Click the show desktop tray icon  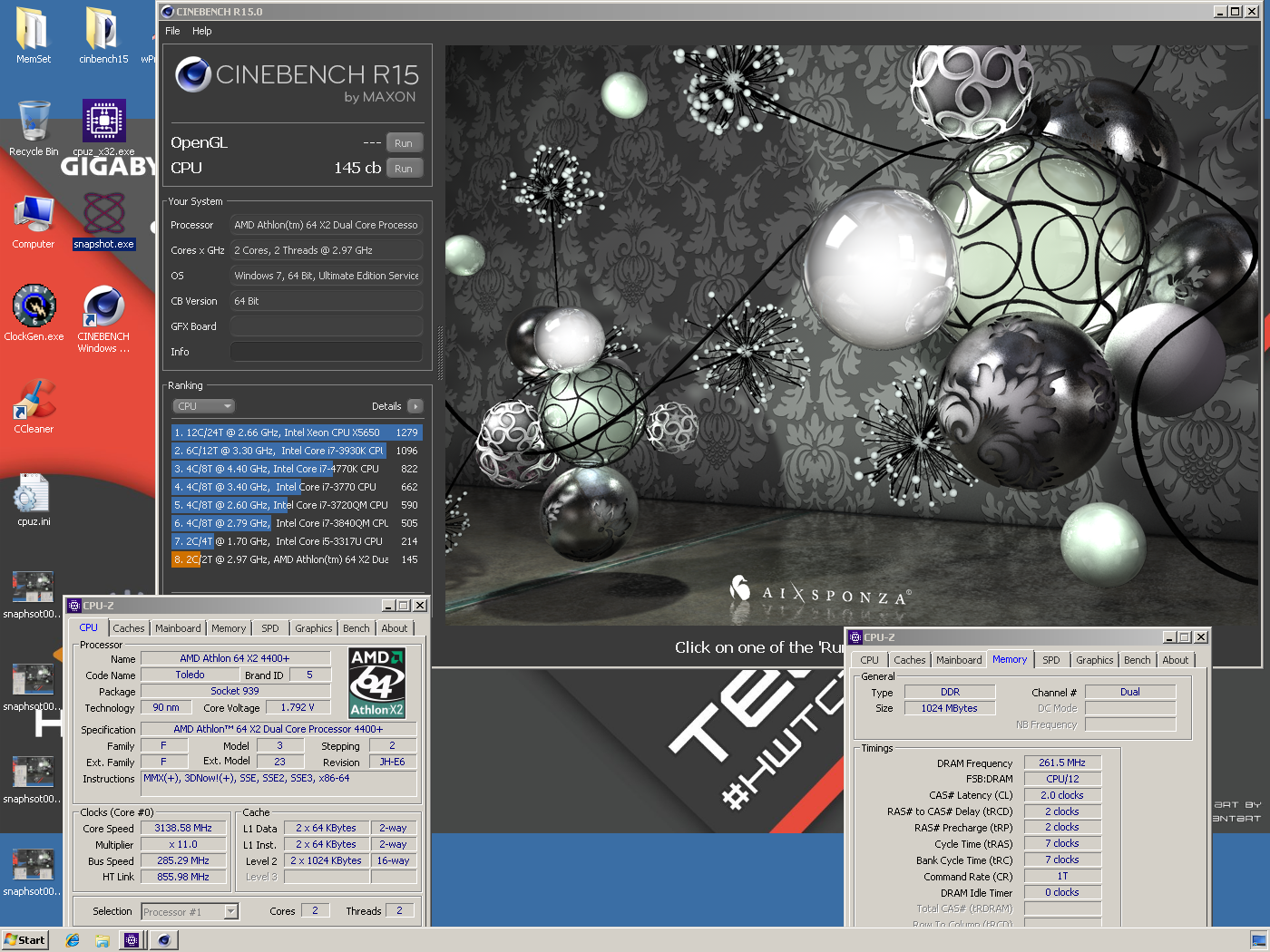pos(1258,940)
